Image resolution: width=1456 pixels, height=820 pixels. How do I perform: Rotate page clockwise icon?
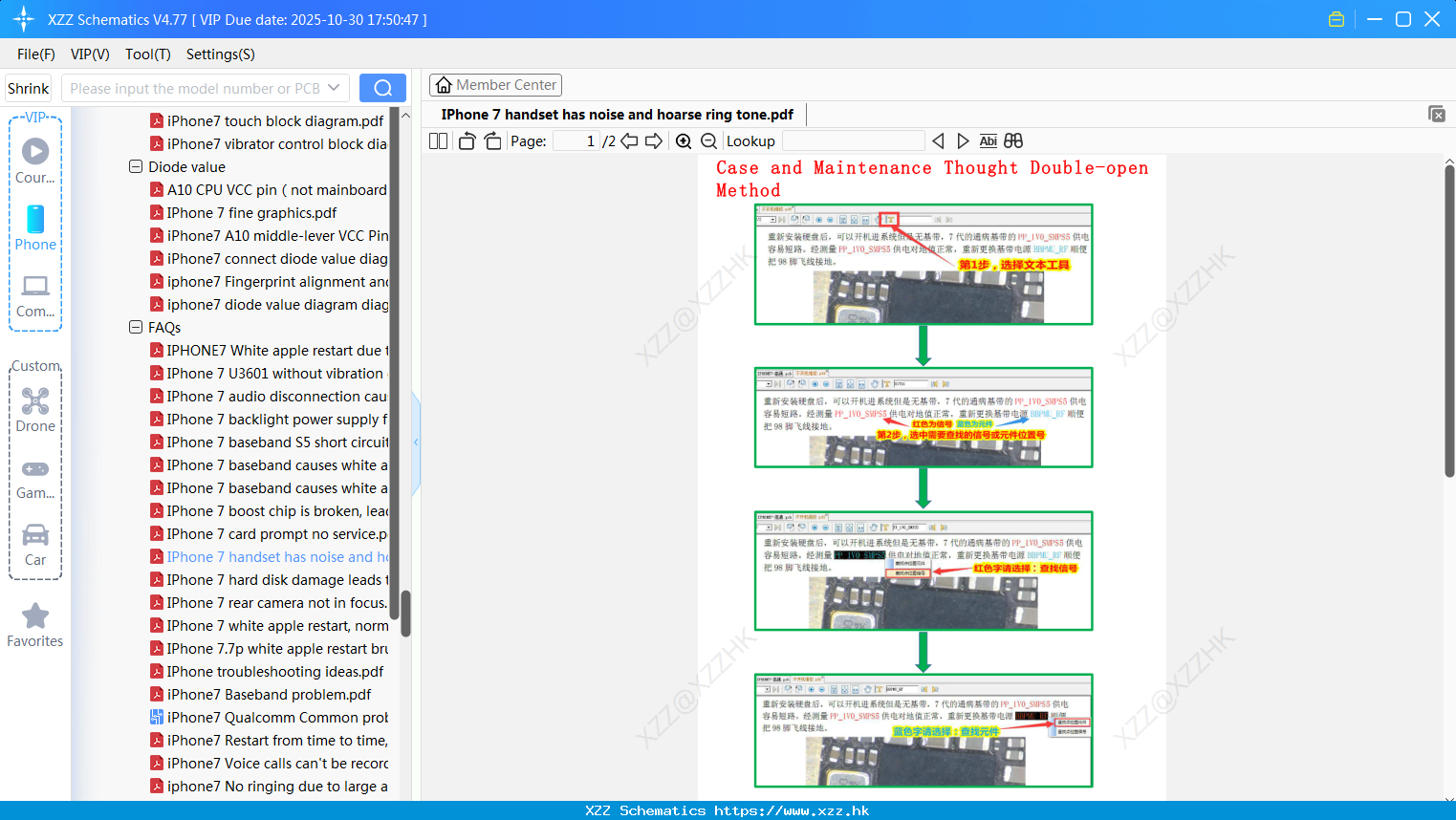coord(492,141)
